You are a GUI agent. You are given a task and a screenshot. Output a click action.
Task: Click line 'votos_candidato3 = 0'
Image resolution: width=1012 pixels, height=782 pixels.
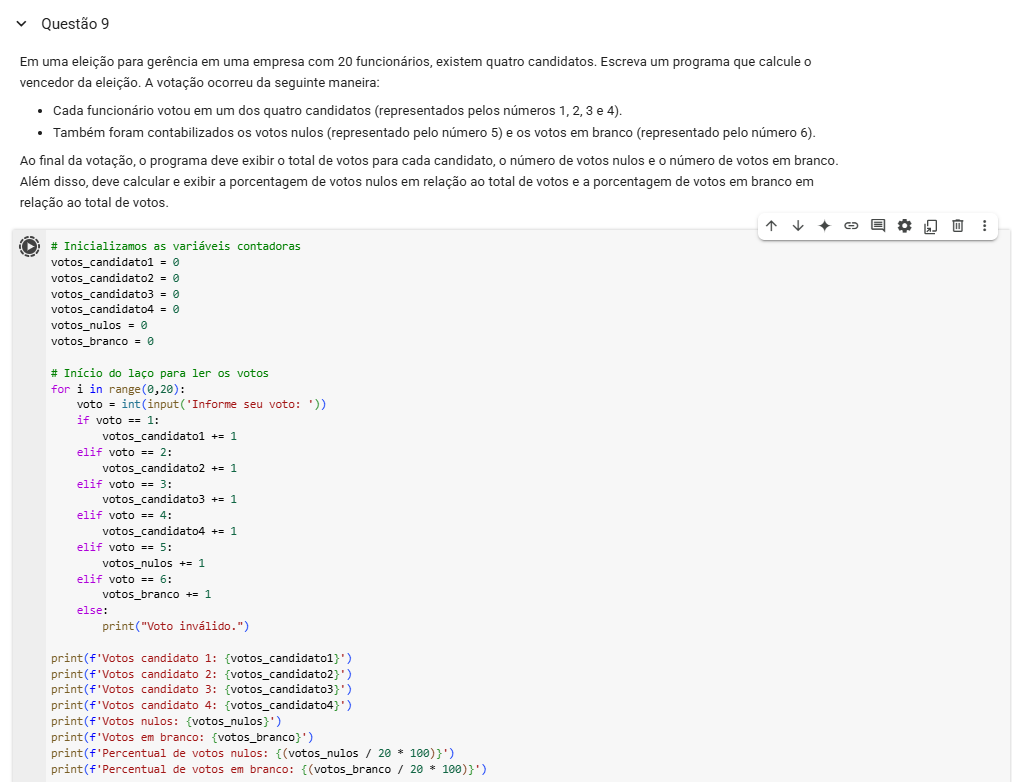[115, 294]
